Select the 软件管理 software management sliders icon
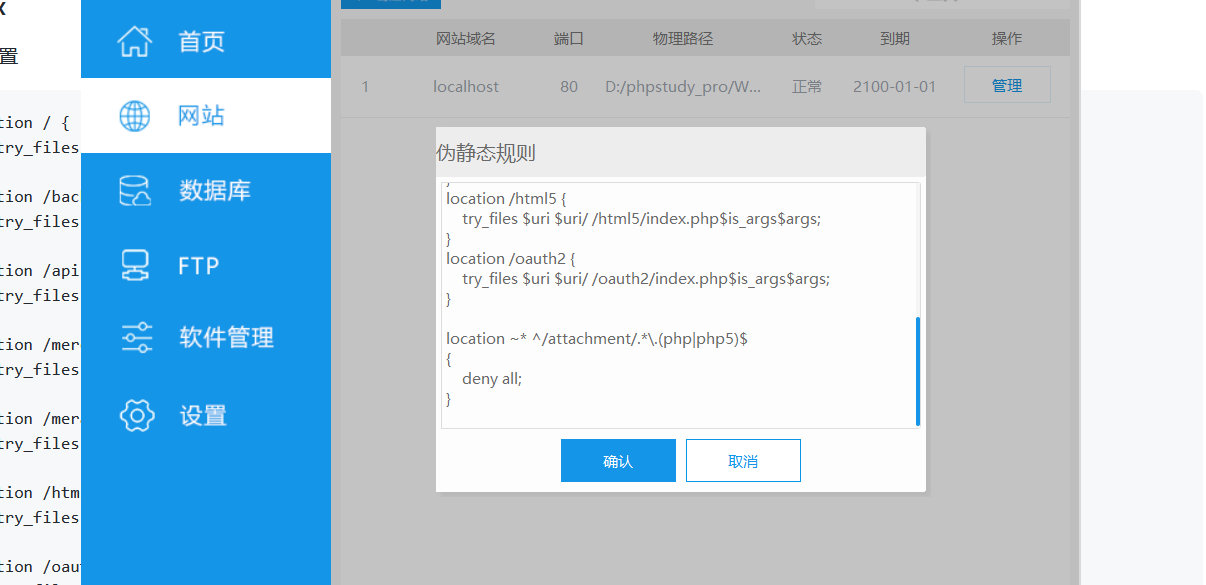1206x585 pixels. click(136, 338)
